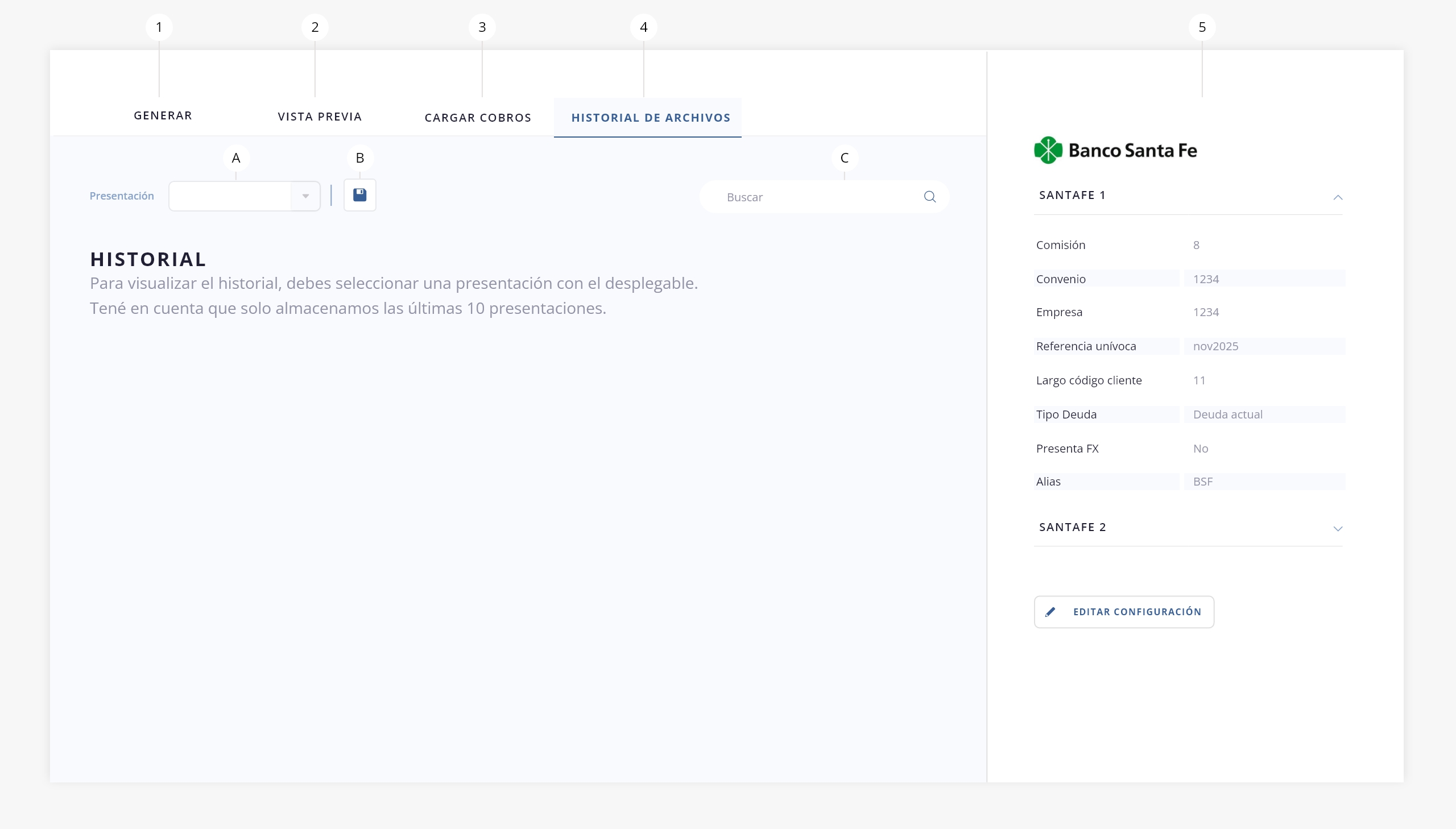Click the magnifying glass search icon
Viewport: 1456px width, 829px height.
coord(929,197)
